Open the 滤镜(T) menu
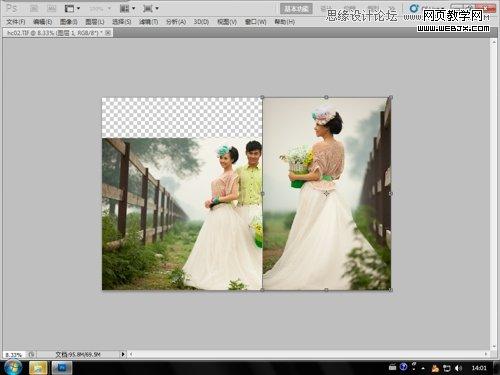 [x=148, y=22]
